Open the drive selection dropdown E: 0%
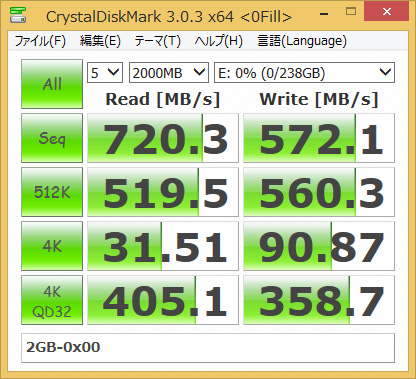This screenshot has width=416, height=379. (304, 72)
